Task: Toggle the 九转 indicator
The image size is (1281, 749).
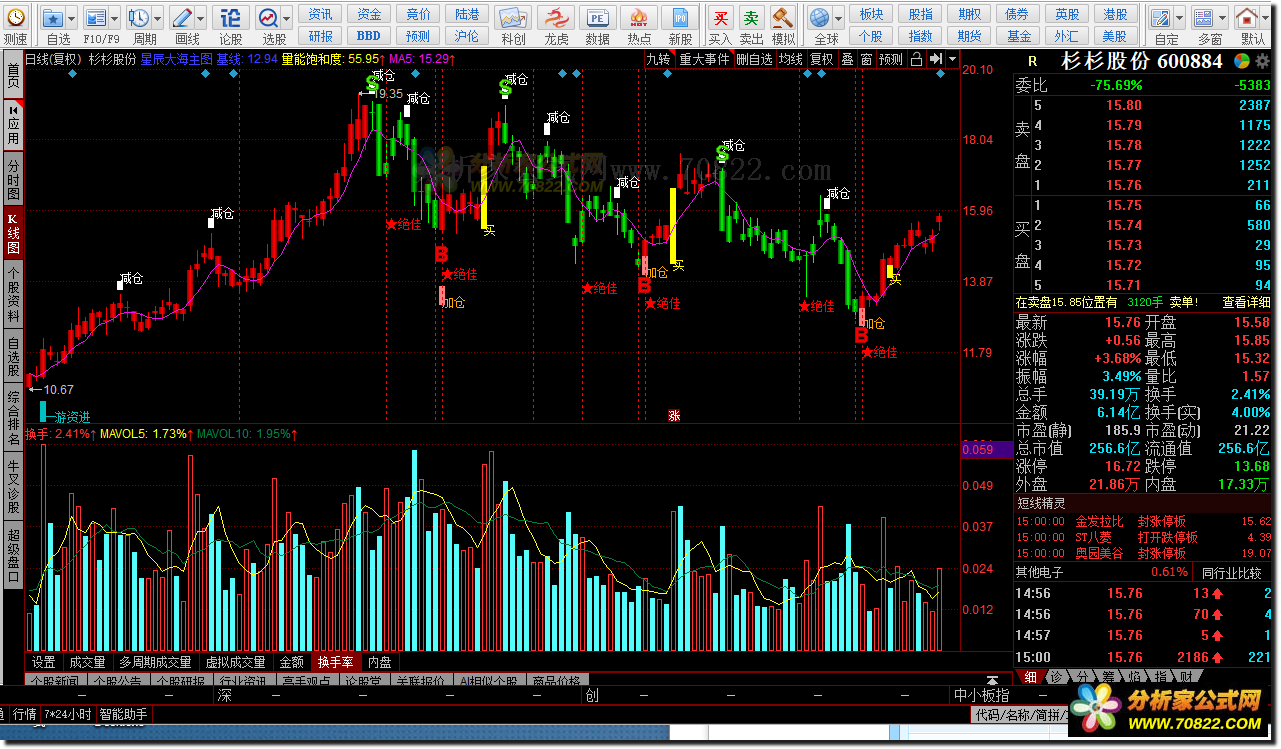Action: click(x=659, y=59)
